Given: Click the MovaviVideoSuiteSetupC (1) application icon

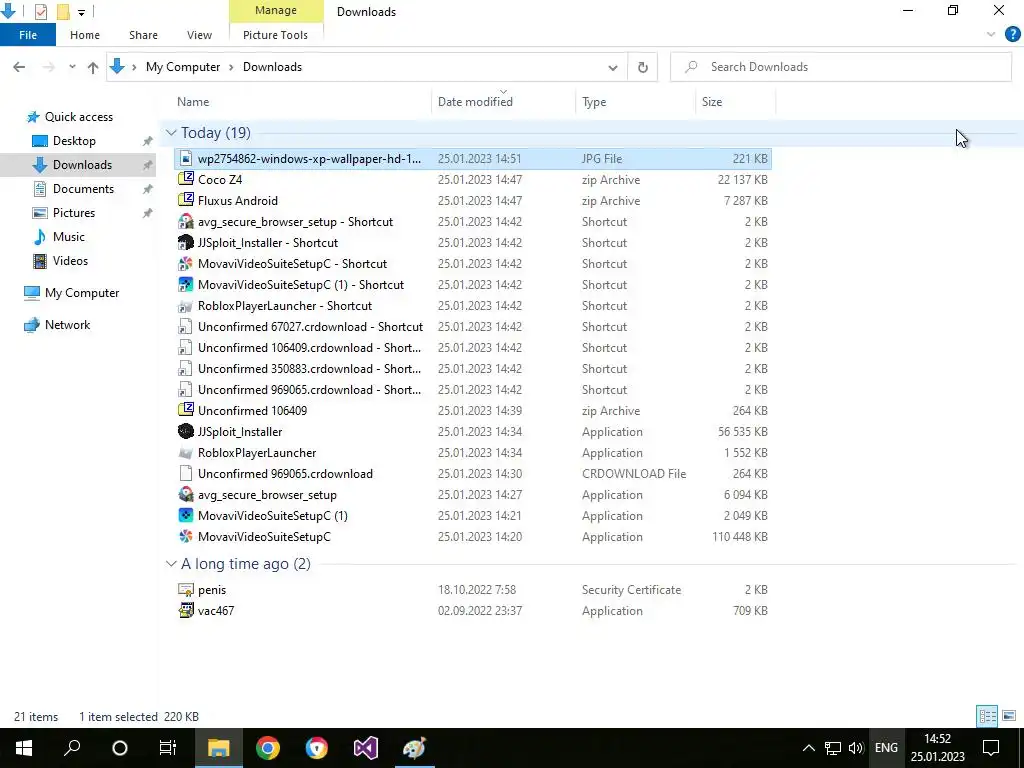Looking at the screenshot, I should tap(186, 515).
